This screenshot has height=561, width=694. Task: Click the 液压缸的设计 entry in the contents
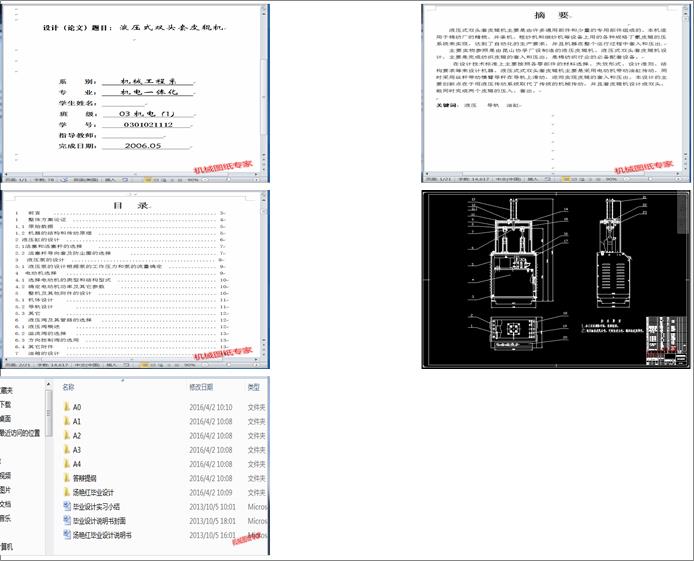coord(122,239)
